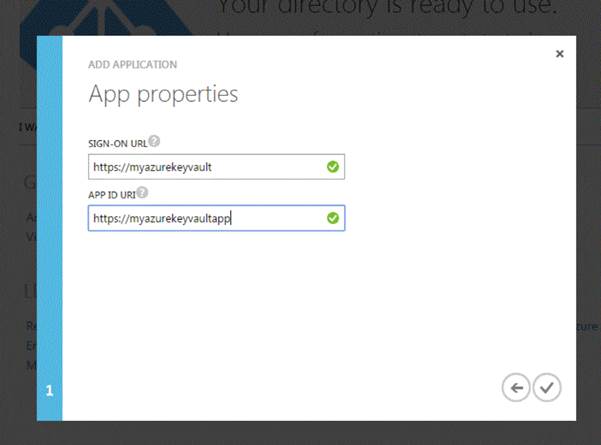
Task: Close the Add Application dialog
Action: (560, 54)
